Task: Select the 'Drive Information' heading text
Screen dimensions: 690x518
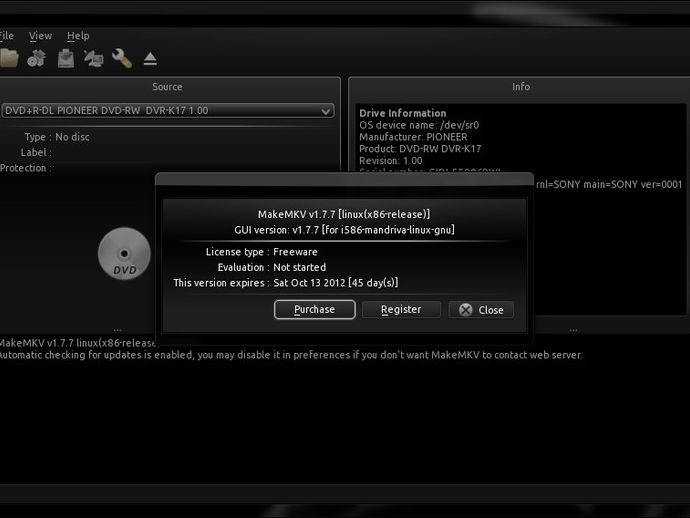Action: (x=403, y=113)
